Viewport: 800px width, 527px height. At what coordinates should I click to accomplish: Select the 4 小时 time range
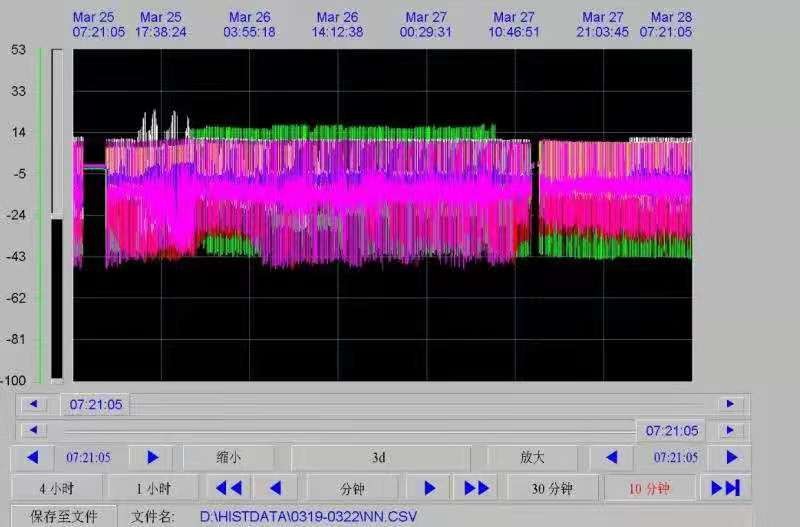(55, 488)
